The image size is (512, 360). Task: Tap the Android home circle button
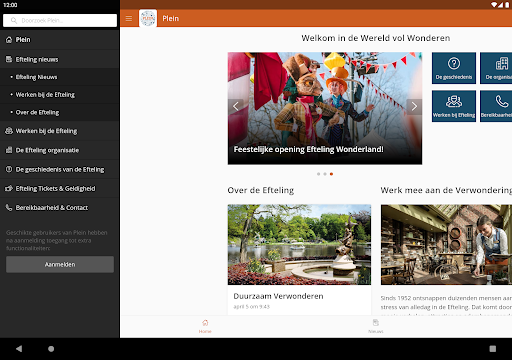click(x=51, y=349)
